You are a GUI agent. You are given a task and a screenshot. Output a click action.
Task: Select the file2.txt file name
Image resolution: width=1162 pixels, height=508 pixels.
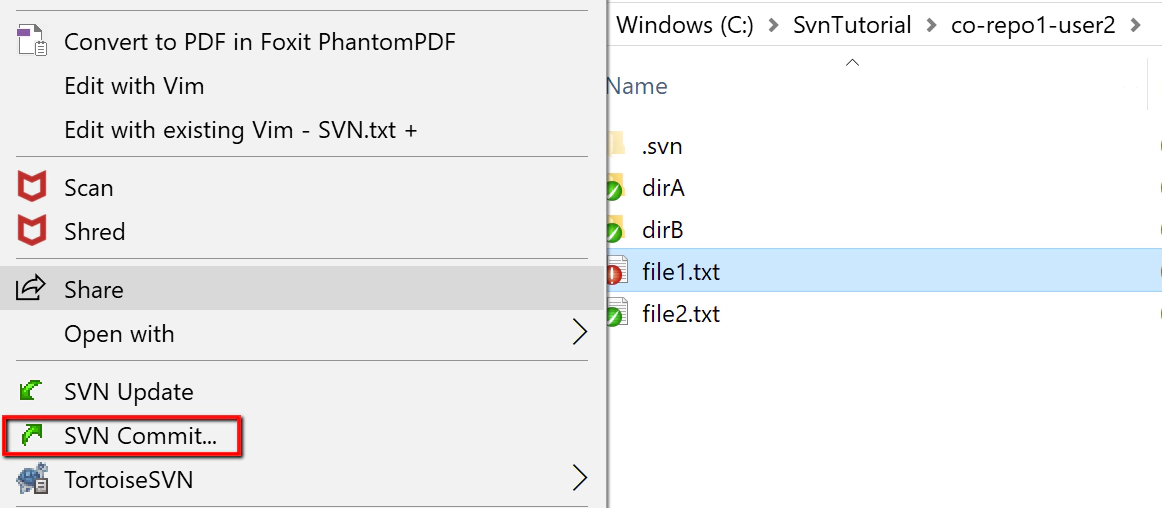click(x=681, y=314)
